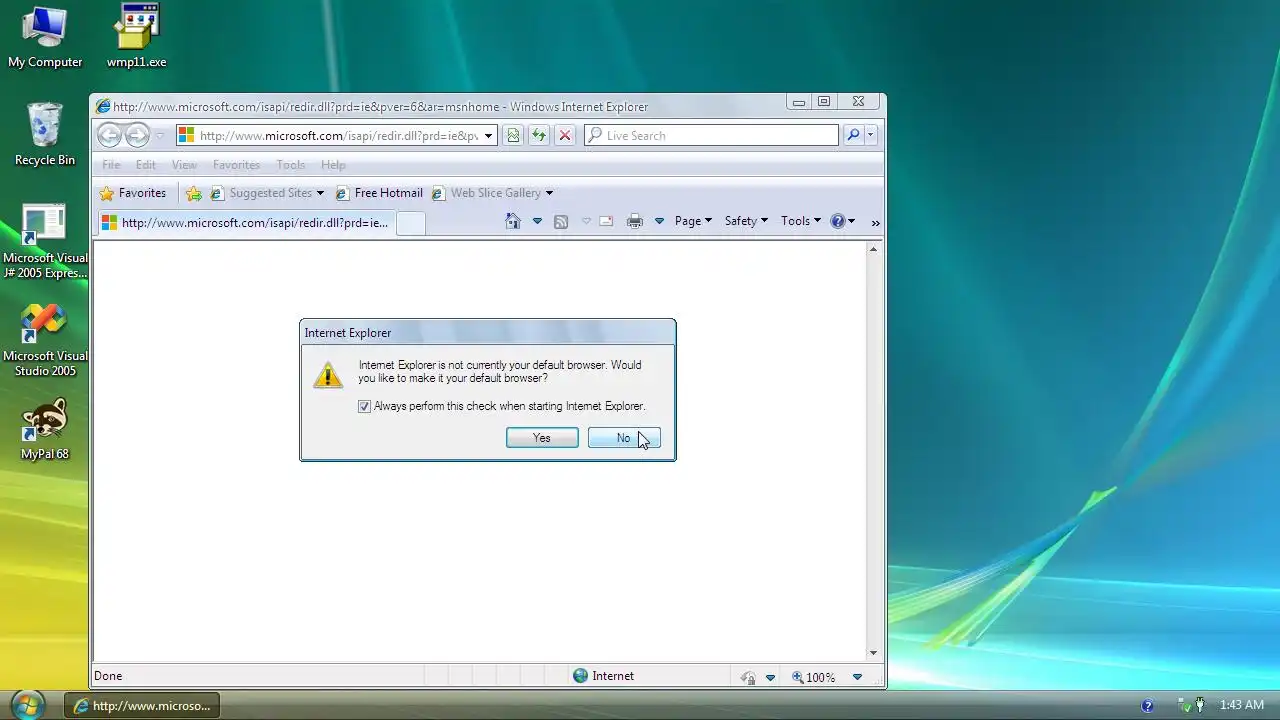Screen dimensions: 1280x720
Task: Click the Internet Explorer icon in title bar
Action: 102,106
